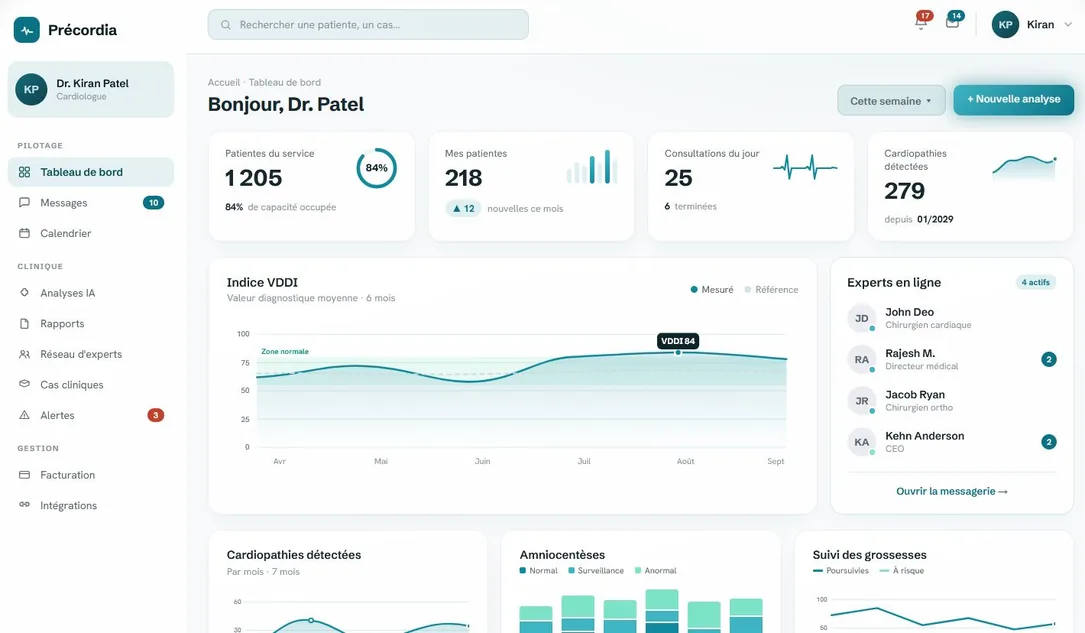Click the 12 nouvelles increase badge

pyautogui.click(x=463, y=208)
